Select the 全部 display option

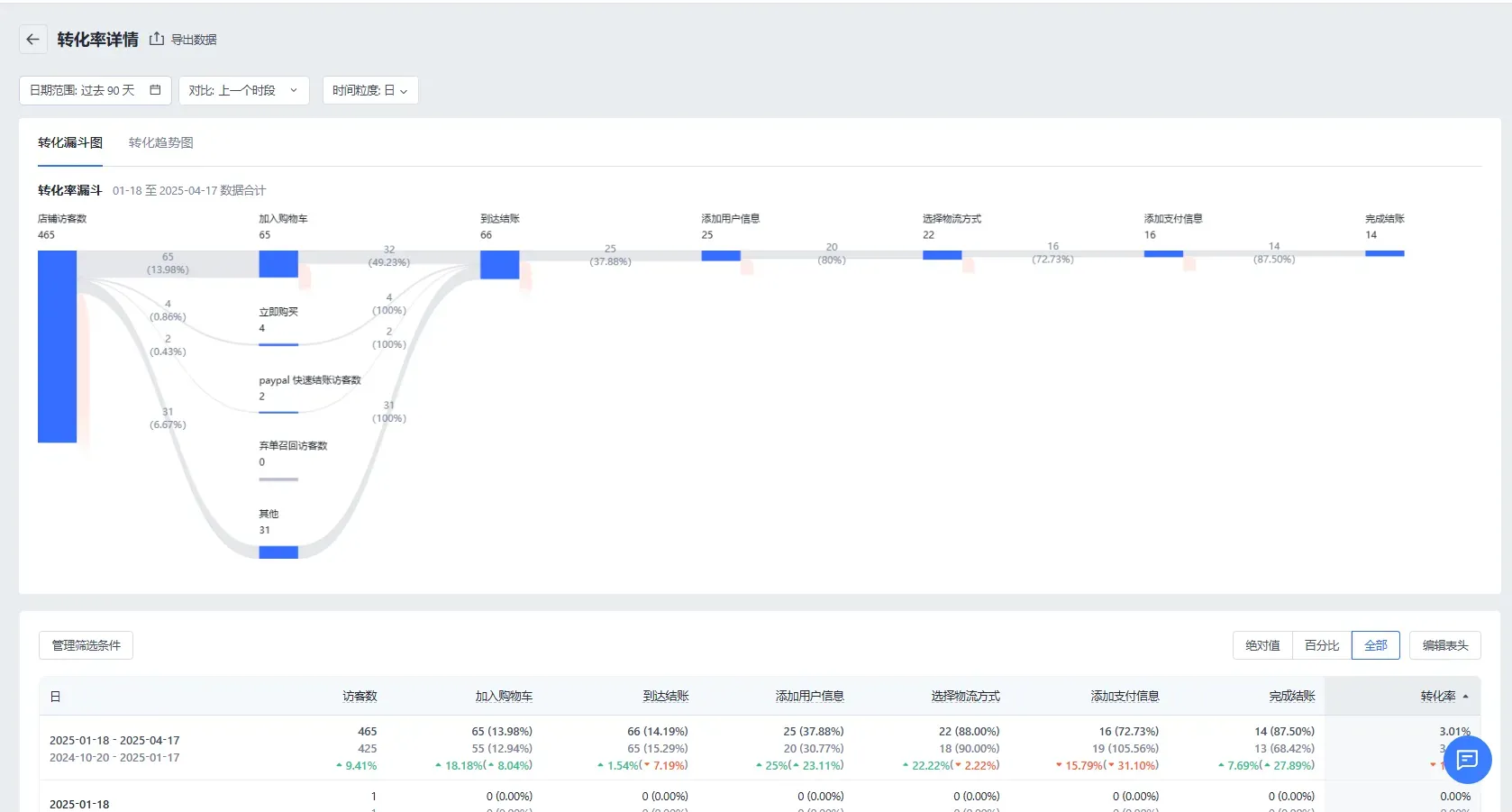pos(1375,645)
